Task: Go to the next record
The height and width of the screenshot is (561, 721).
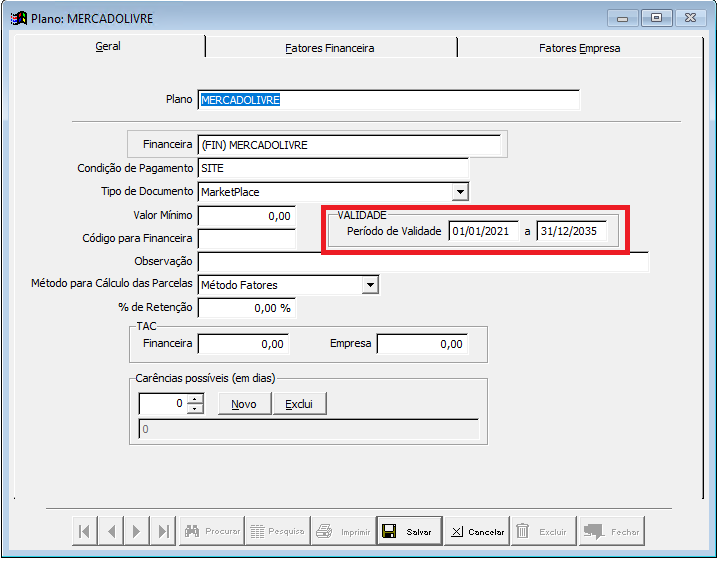Action: coord(137,531)
